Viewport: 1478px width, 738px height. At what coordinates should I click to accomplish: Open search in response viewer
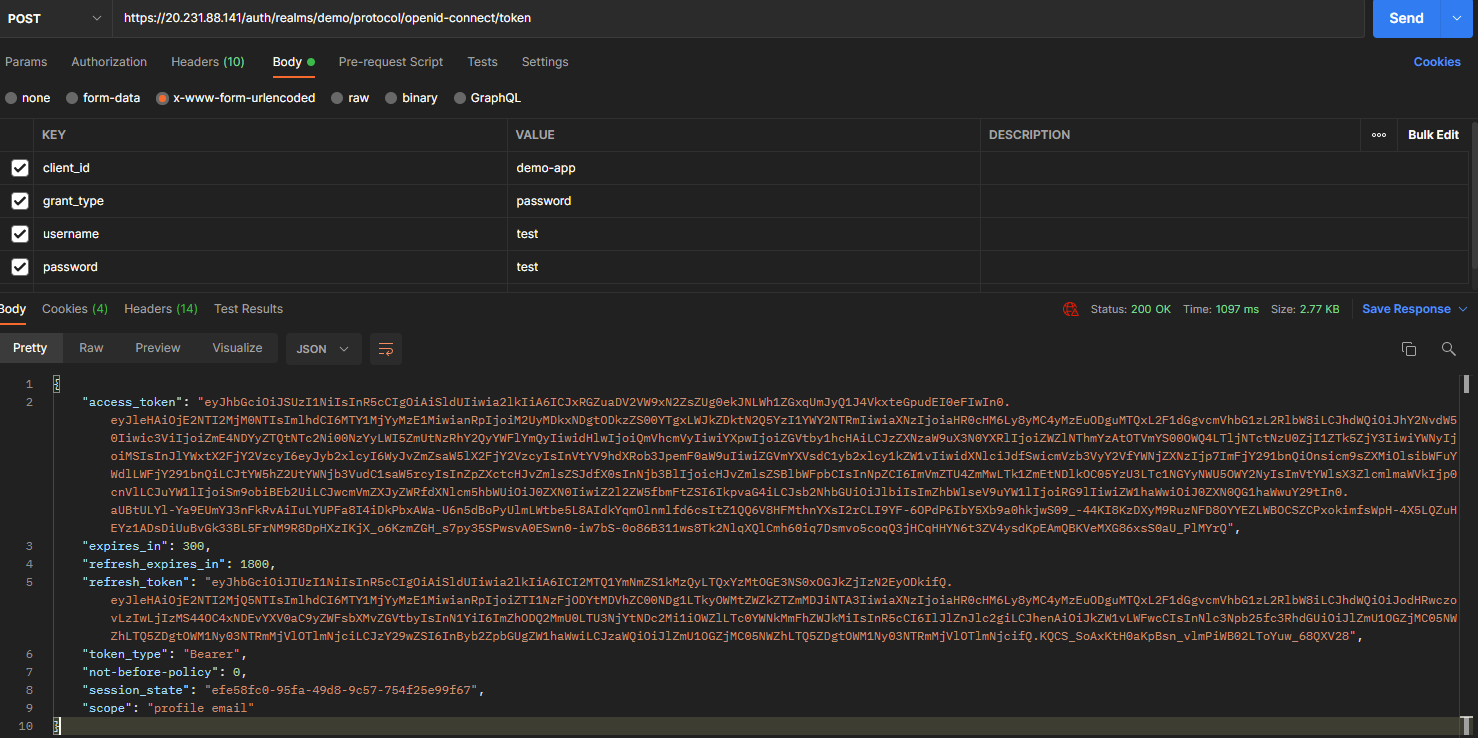tap(1447, 349)
